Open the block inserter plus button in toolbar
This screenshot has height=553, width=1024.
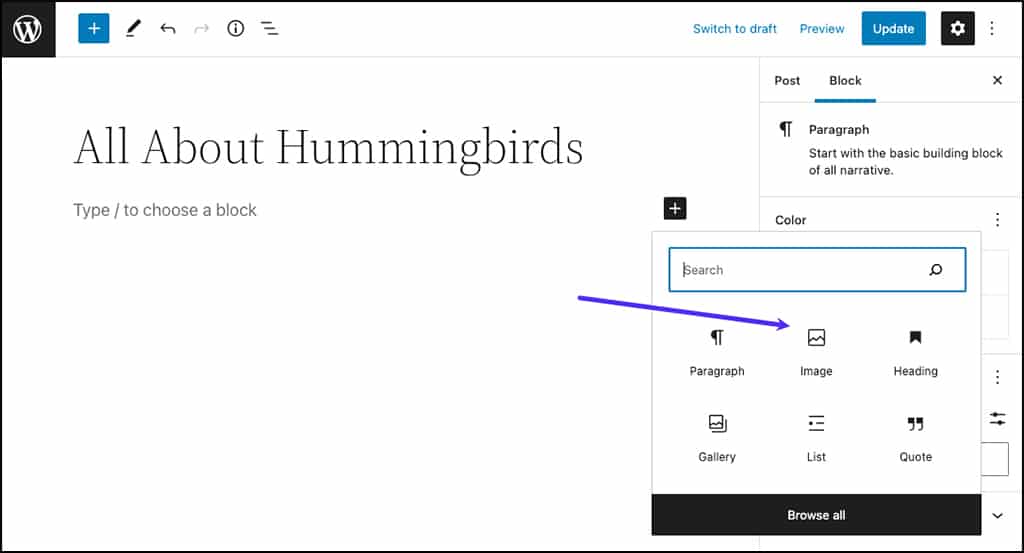(x=94, y=29)
